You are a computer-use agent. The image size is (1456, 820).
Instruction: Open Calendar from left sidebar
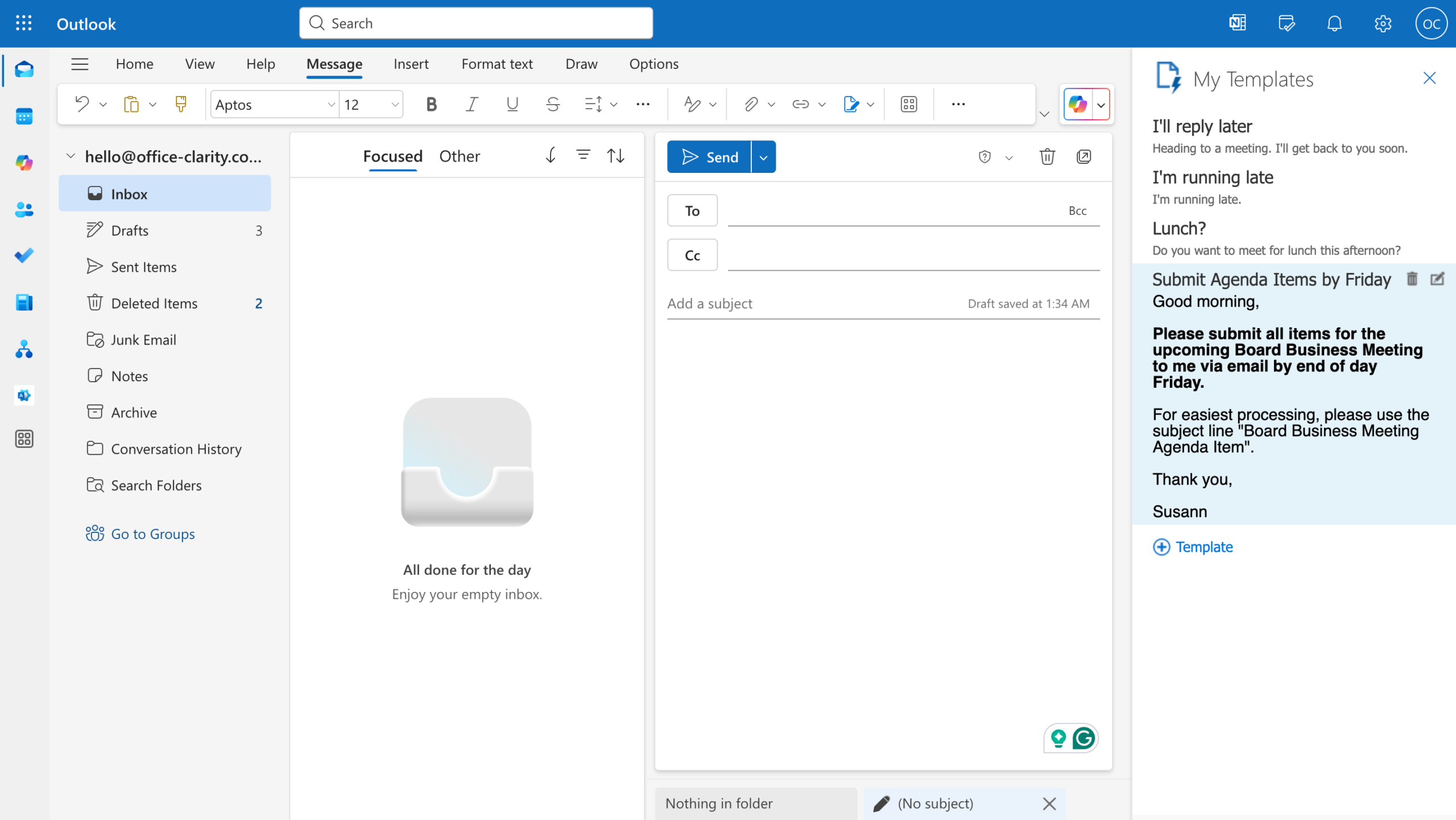[24, 117]
